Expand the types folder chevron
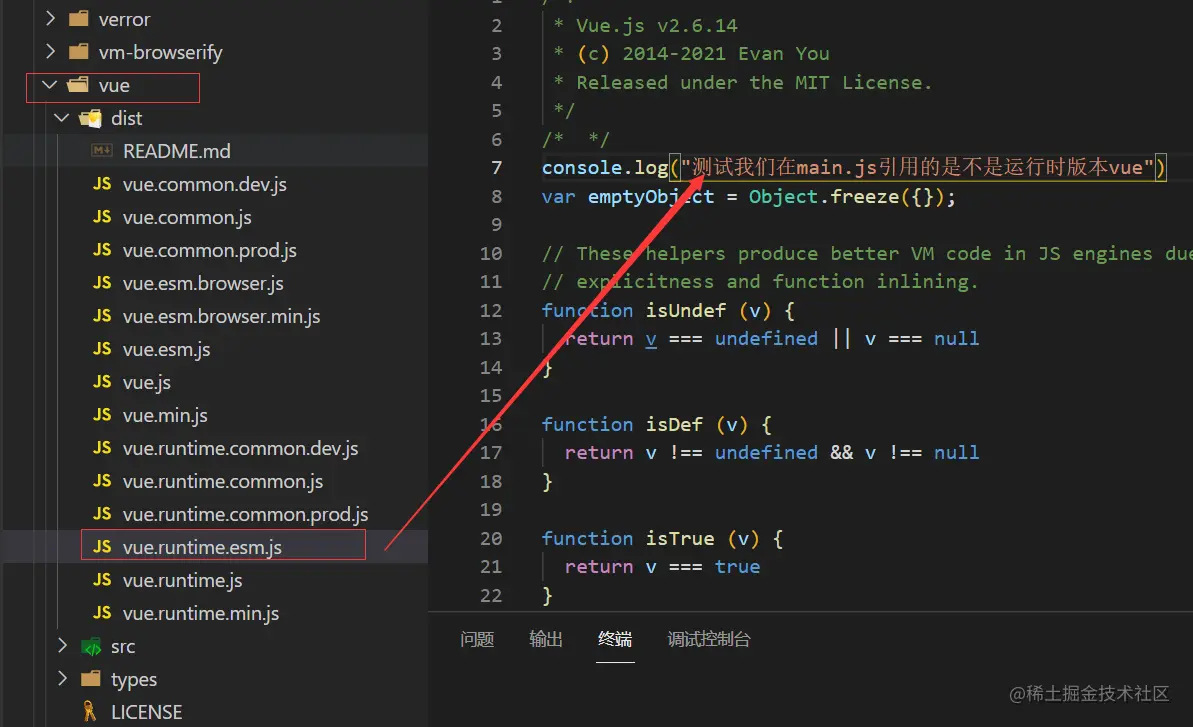The width and height of the screenshot is (1193, 727). click(x=62, y=678)
